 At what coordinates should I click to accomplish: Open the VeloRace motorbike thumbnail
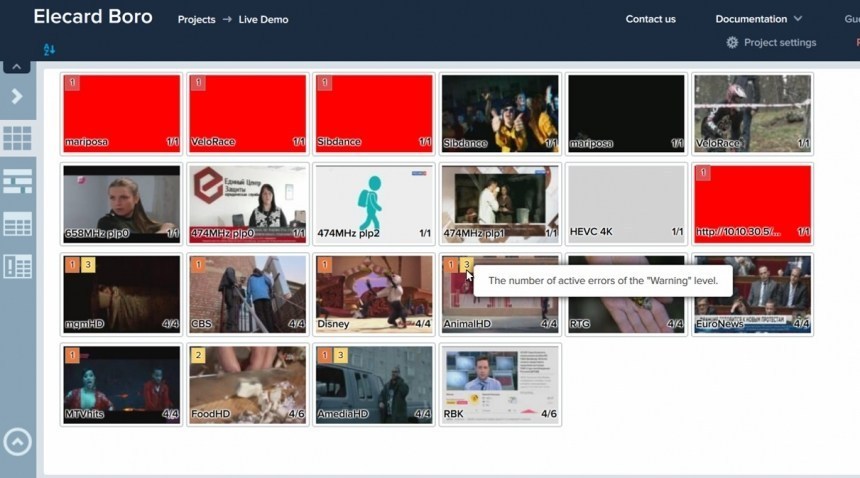pyautogui.click(x=752, y=113)
